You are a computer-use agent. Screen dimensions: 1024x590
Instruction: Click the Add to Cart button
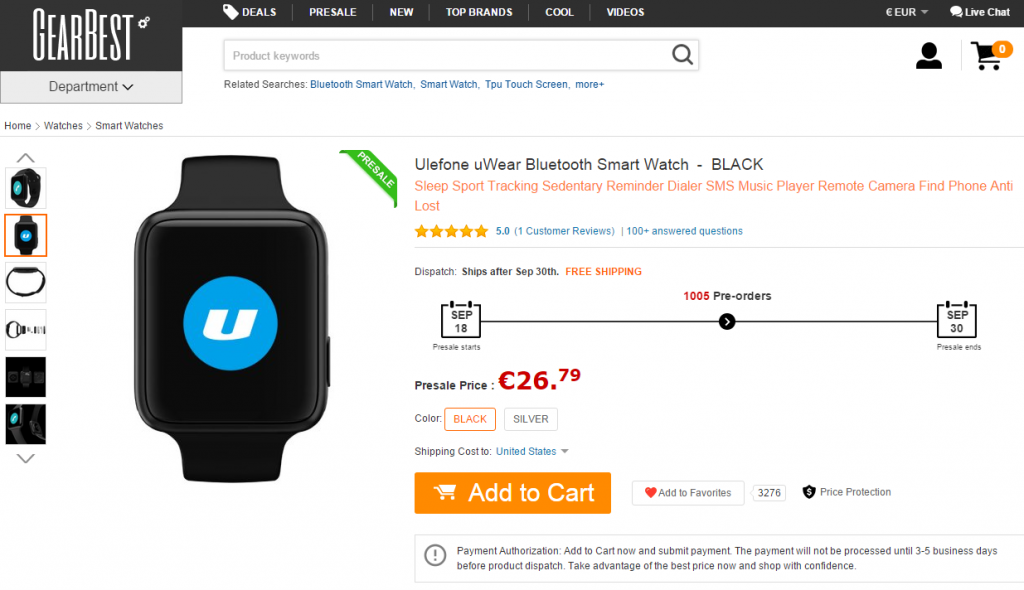[x=513, y=493]
